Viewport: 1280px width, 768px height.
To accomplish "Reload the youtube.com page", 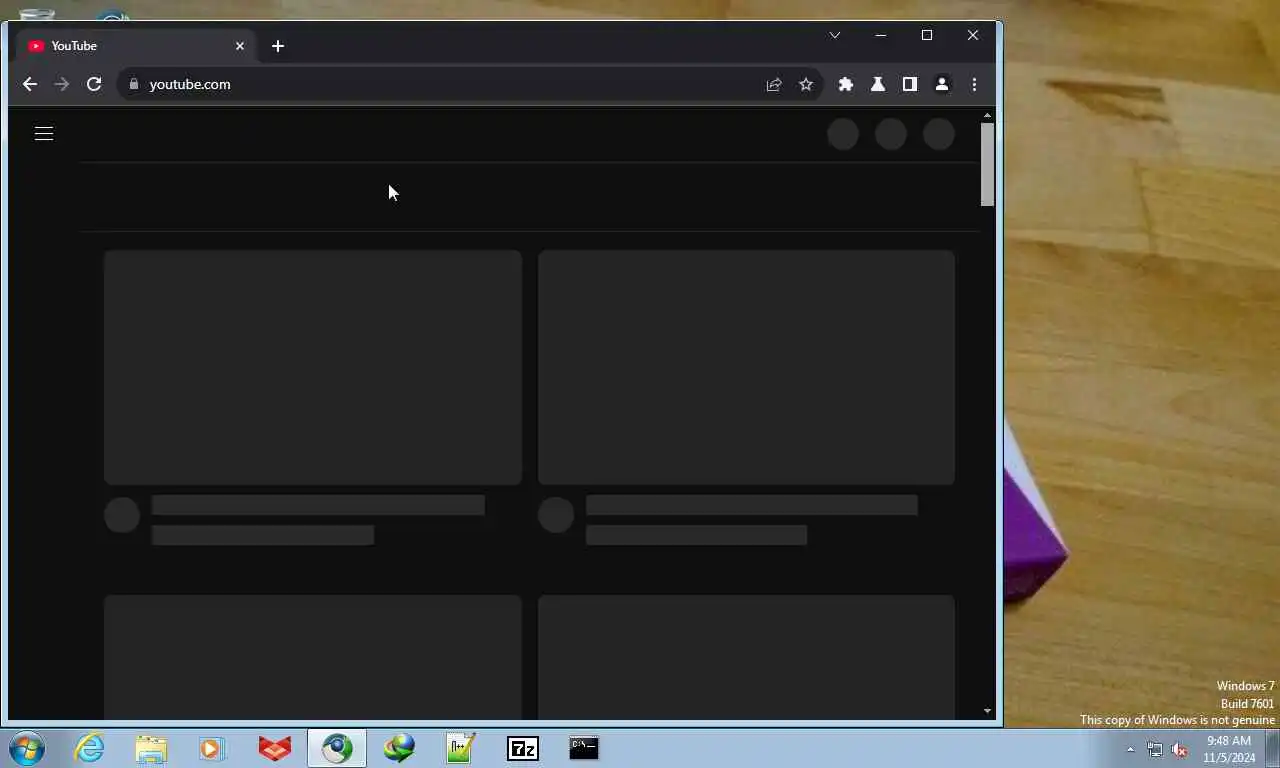I will (94, 84).
